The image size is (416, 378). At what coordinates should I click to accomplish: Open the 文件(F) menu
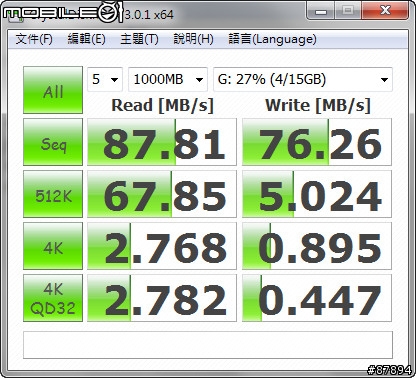coord(34,39)
